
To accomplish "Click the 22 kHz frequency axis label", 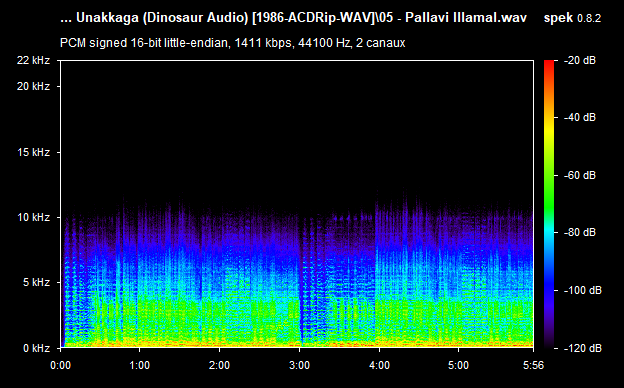I will coord(33,60).
